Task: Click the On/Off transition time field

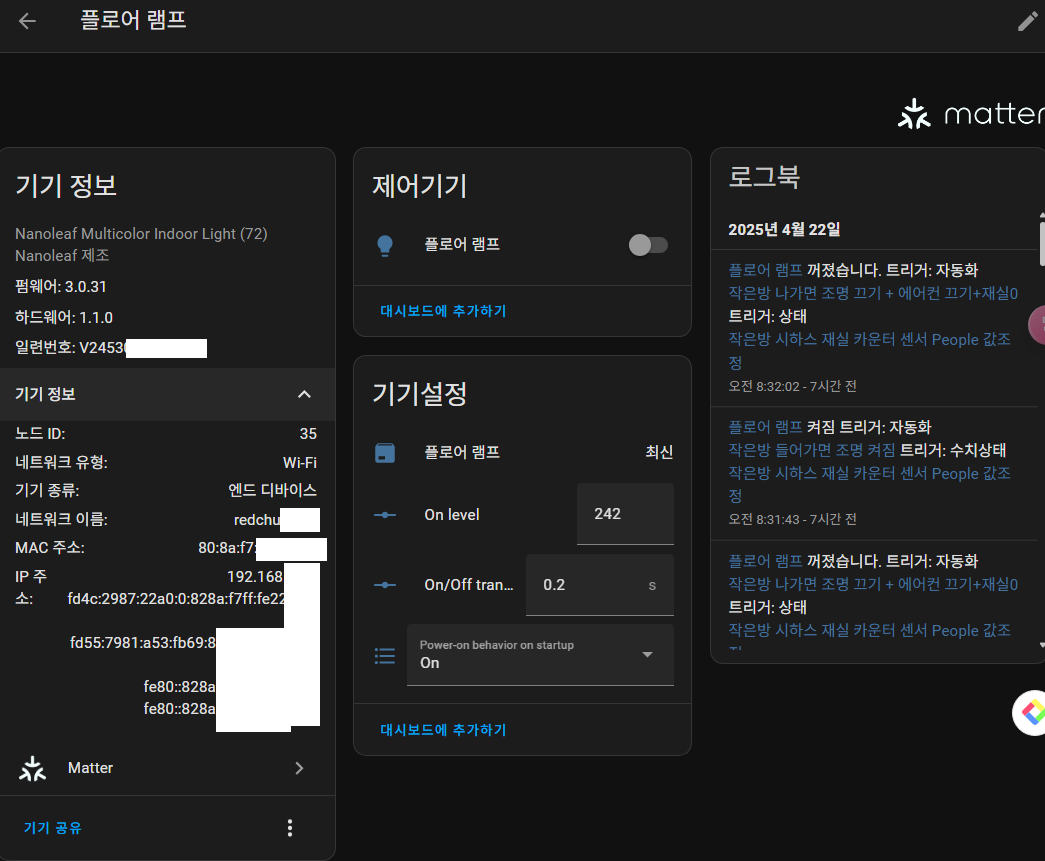Action: pyautogui.click(x=590, y=584)
